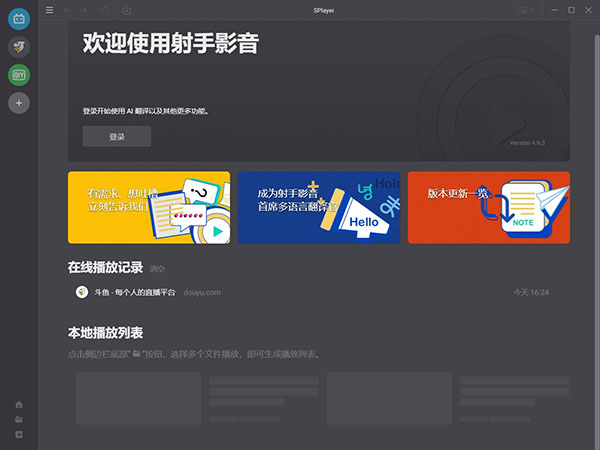Go to Home via sidebar house icon
The image size is (600, 450).
(x=19, y=404)
